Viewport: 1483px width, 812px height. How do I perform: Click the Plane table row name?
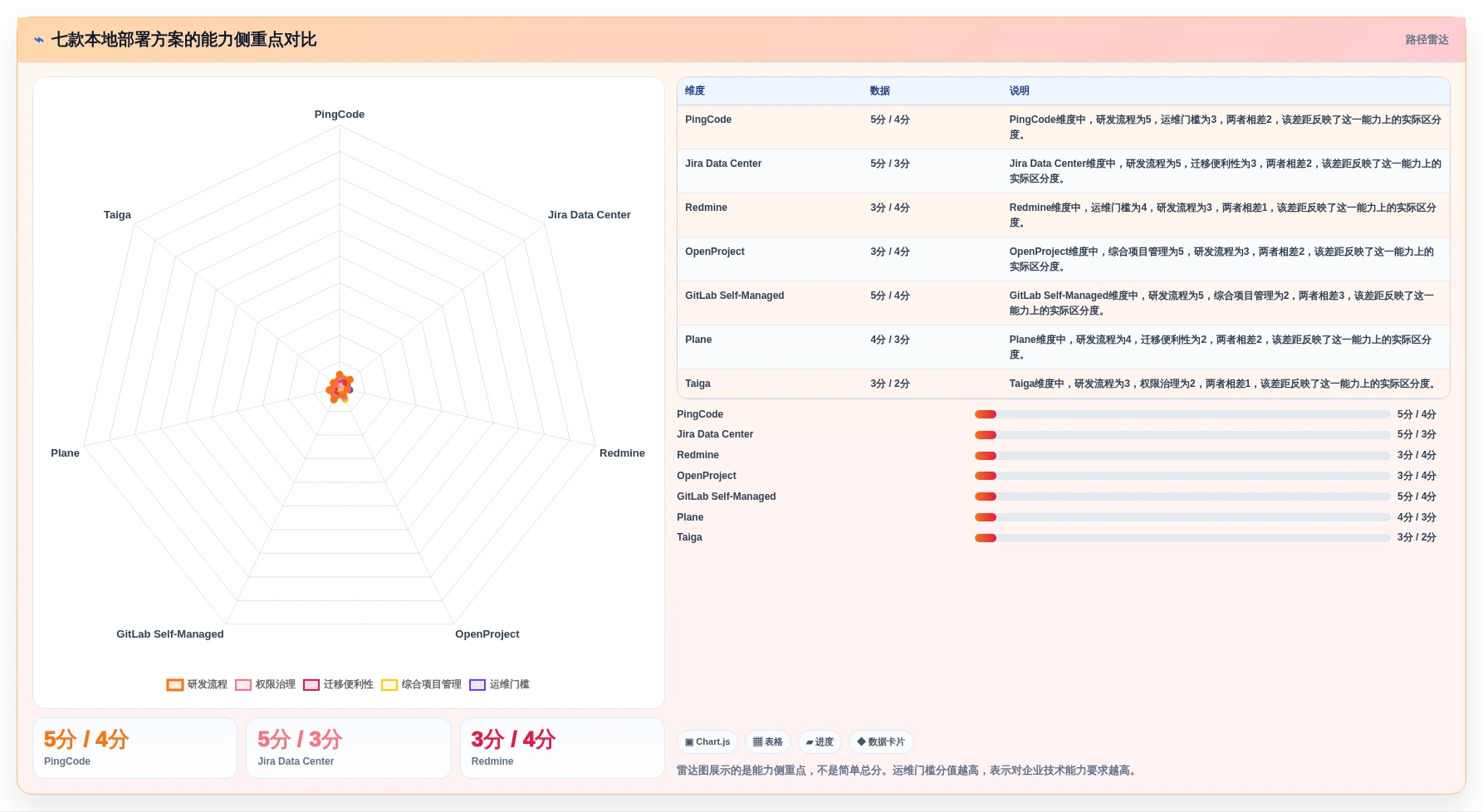pos(698,340)
